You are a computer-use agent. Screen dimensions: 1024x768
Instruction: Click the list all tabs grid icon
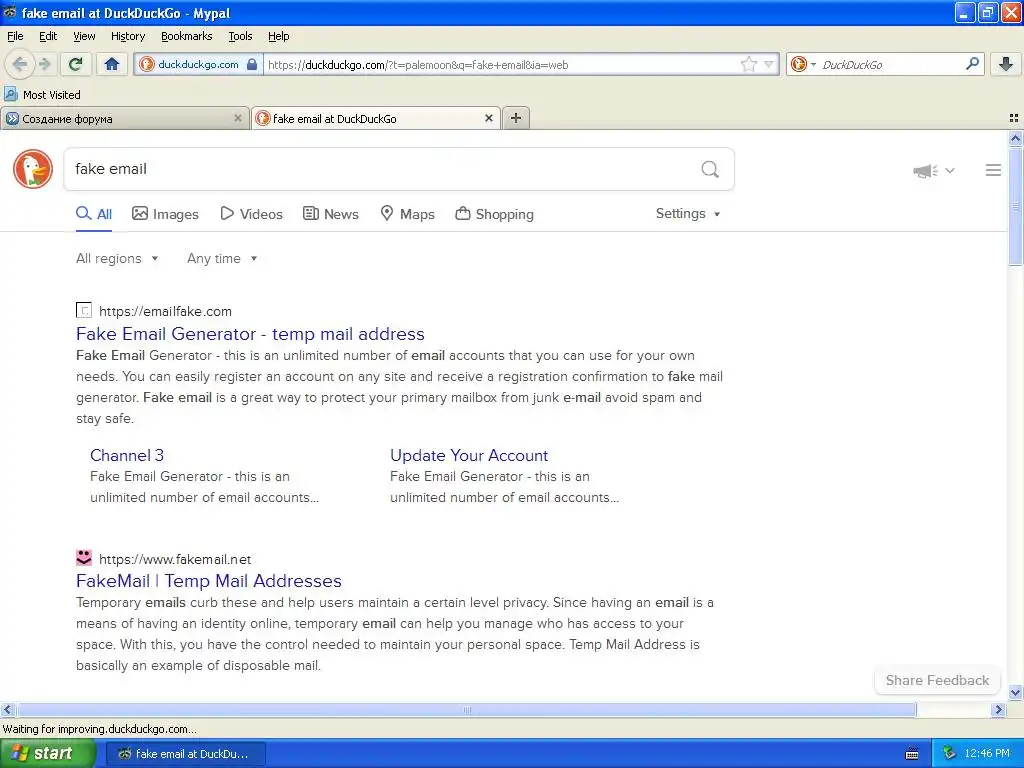pyautogui.click(x=1014, y=118)
